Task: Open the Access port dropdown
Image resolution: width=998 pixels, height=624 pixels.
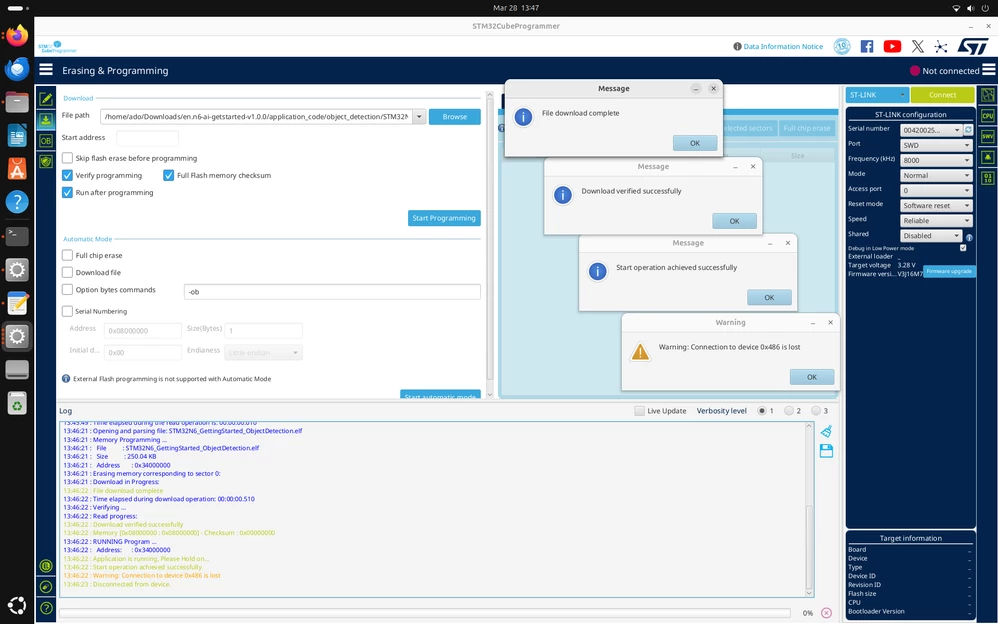Action: click(936, 190)
